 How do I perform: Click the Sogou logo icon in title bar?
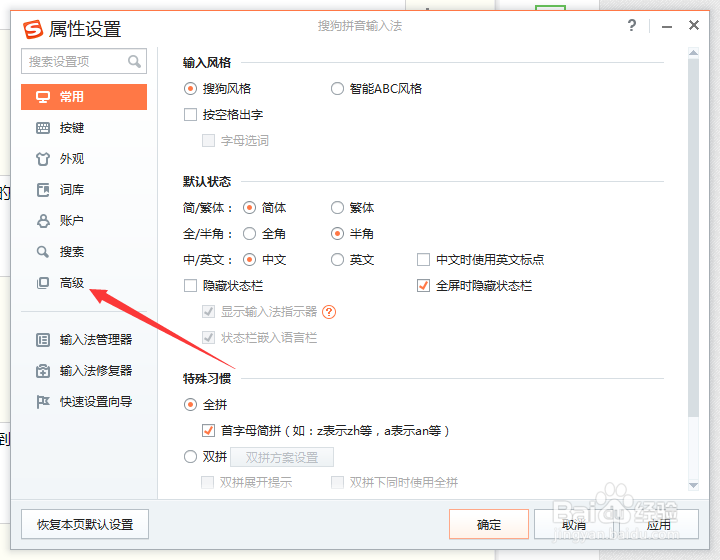(x=33, y=29)
